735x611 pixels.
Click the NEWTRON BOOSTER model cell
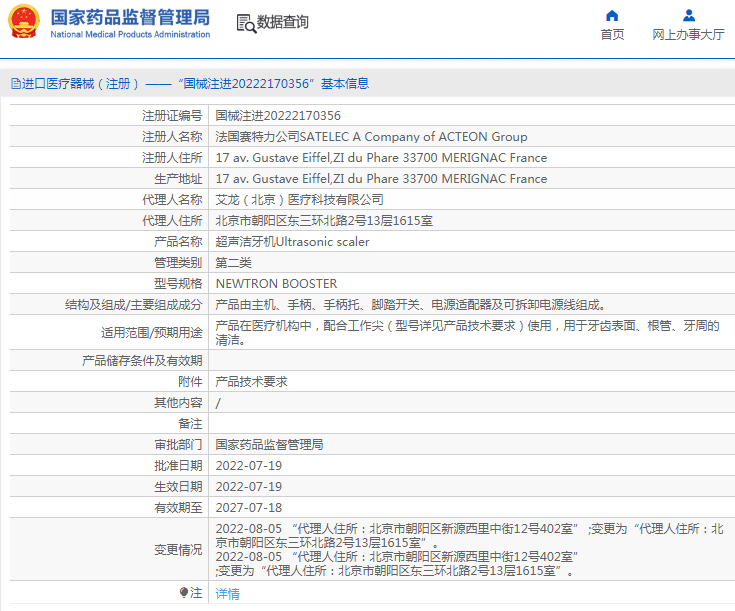[x=276, y=283]
